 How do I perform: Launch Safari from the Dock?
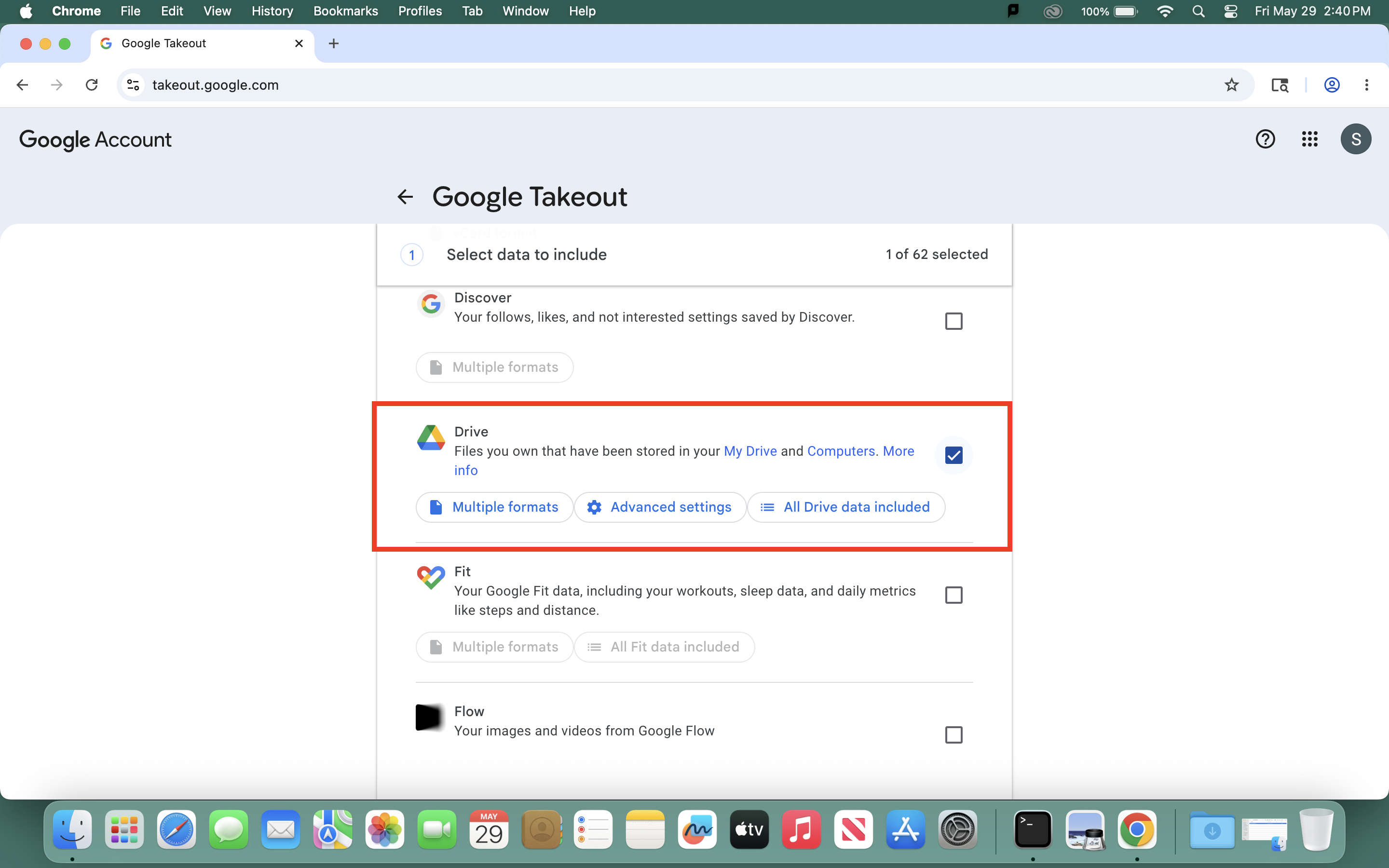tap(176, 829)
